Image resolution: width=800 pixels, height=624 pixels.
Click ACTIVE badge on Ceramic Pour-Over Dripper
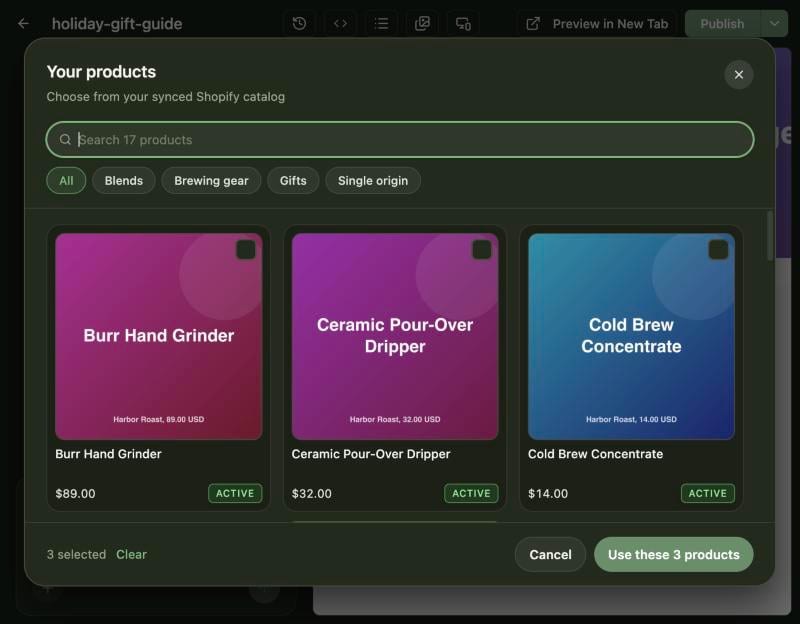click(471, 493)
